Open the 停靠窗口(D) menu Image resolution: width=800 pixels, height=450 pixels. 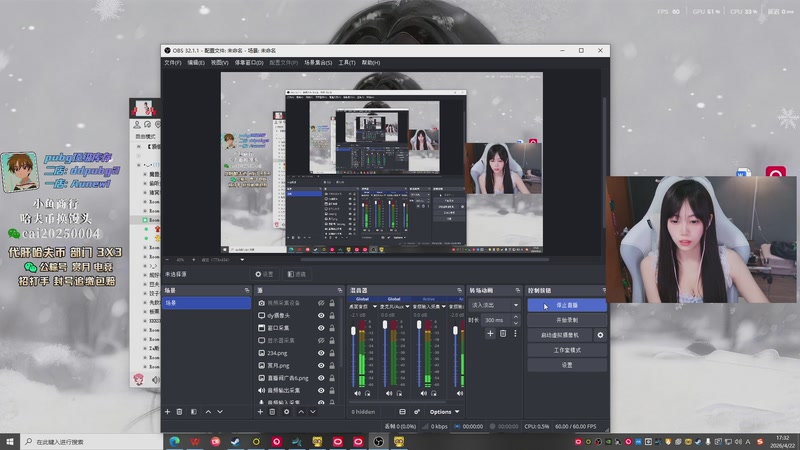point(249,63)
